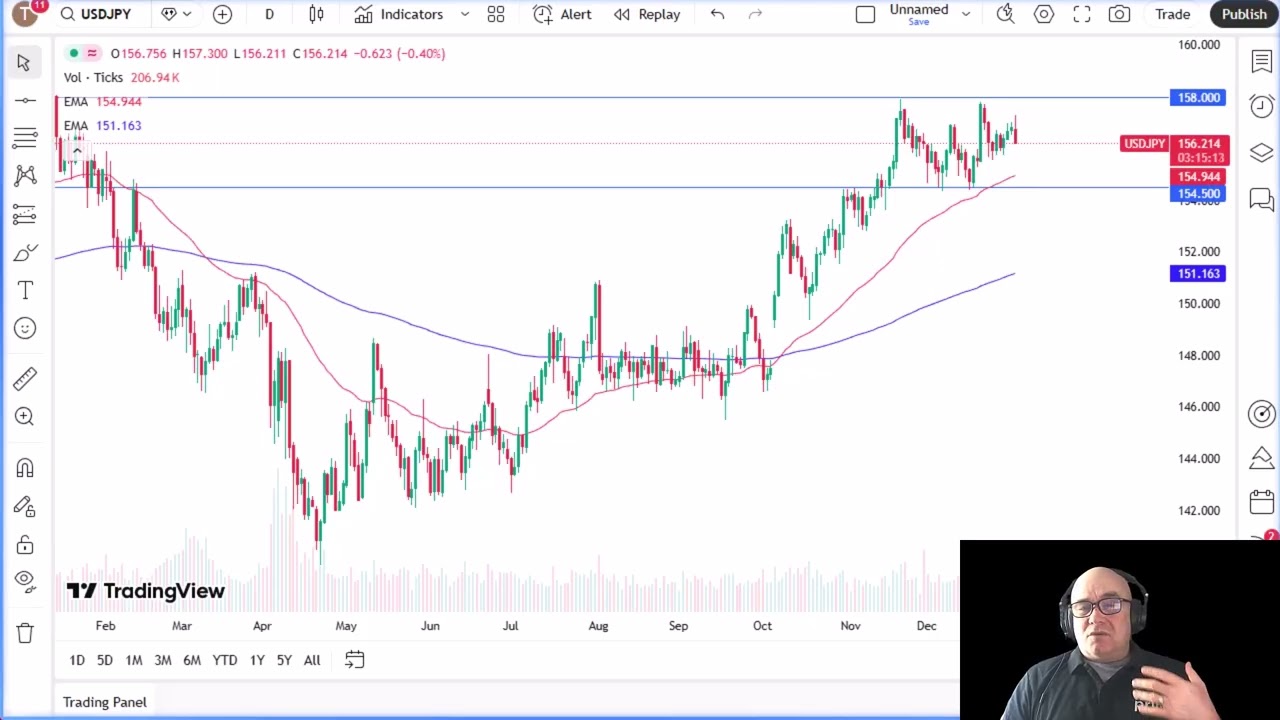Select the 6M time range

point(192,660)
